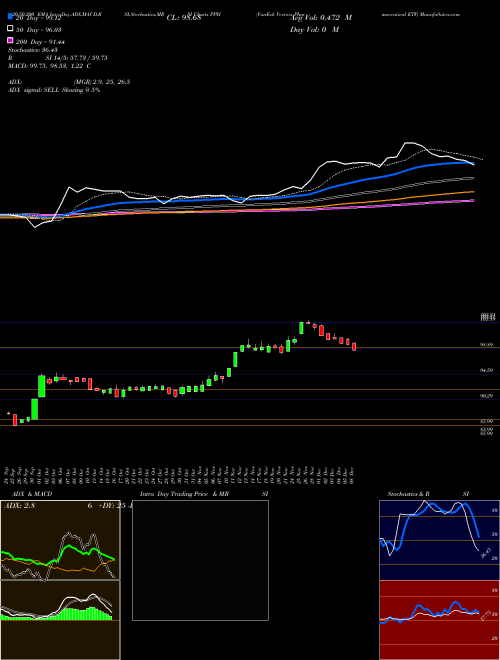Screen dimensions: 500x660
Task: Click the '(MGR) 2.9, 25, 26.5' ADX values
Action: point(102,82)
